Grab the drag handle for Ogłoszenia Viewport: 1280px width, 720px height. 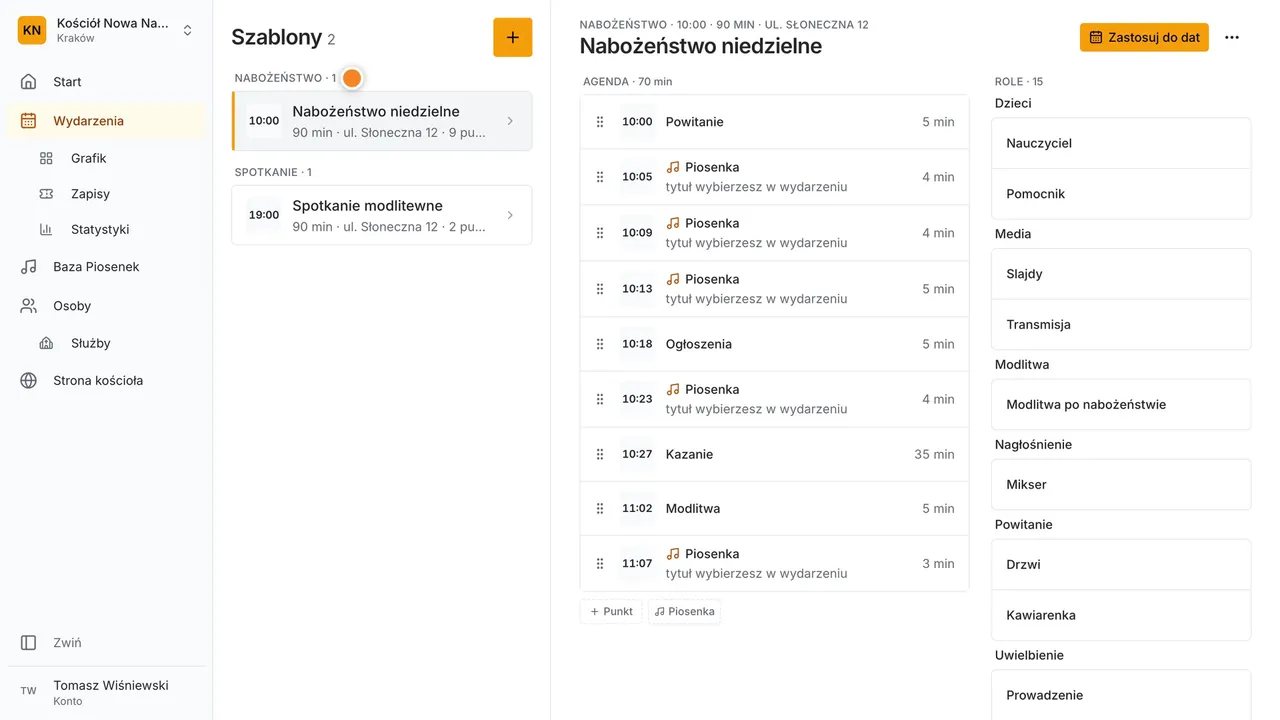pyautogui.click(x=600, y=344)
